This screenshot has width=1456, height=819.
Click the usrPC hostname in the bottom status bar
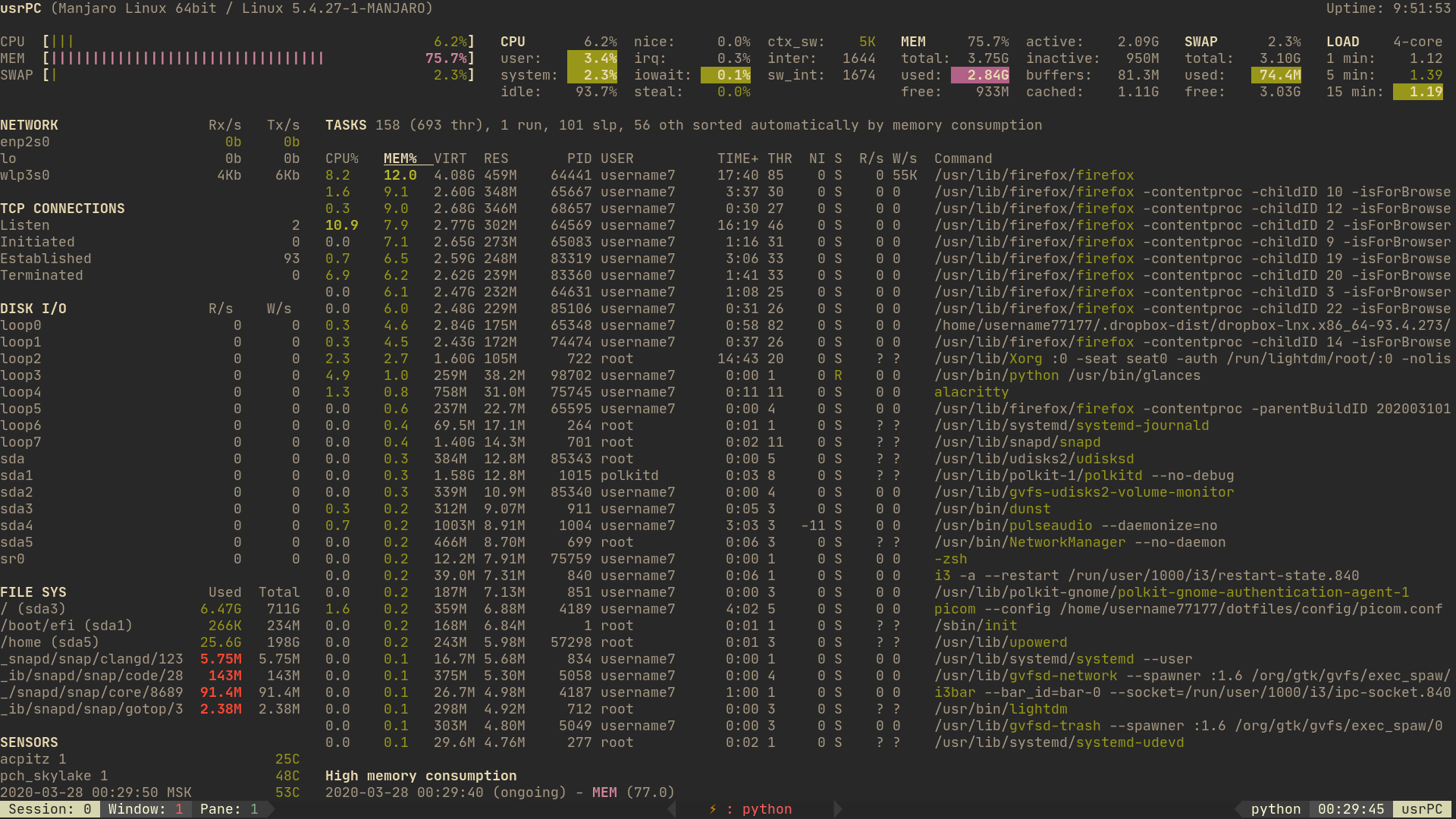coord(1421,809)
